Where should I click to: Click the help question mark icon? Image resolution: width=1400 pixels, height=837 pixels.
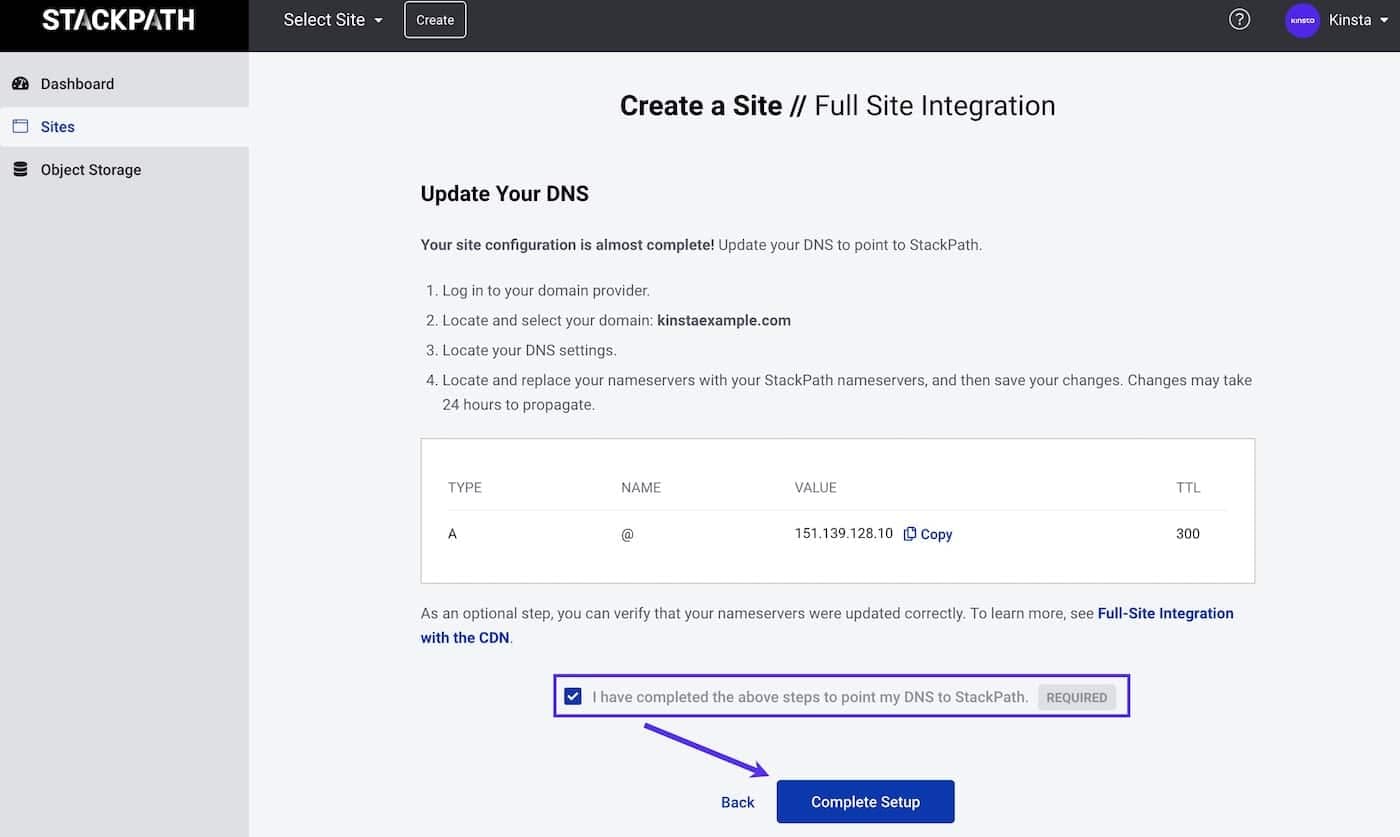pyautogui.click(x=1239, y=19)
